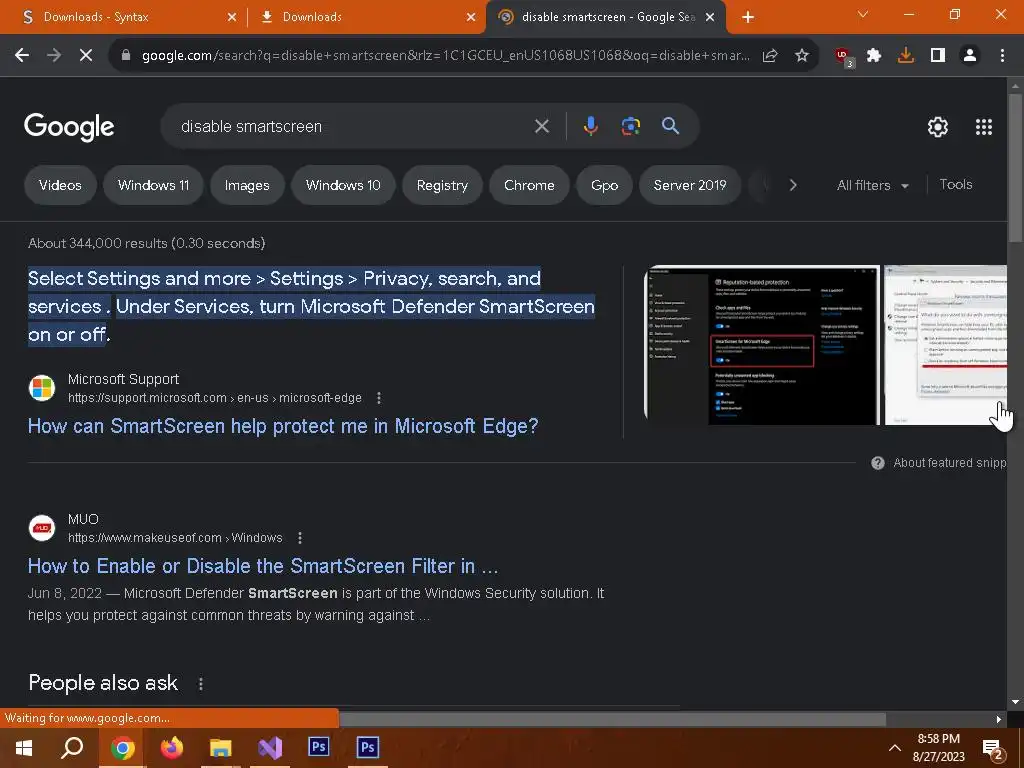The width and height of the screenshot is (1024, 768).
Task: Open the dark settings snippet image
Action: [x=762, y=345]
